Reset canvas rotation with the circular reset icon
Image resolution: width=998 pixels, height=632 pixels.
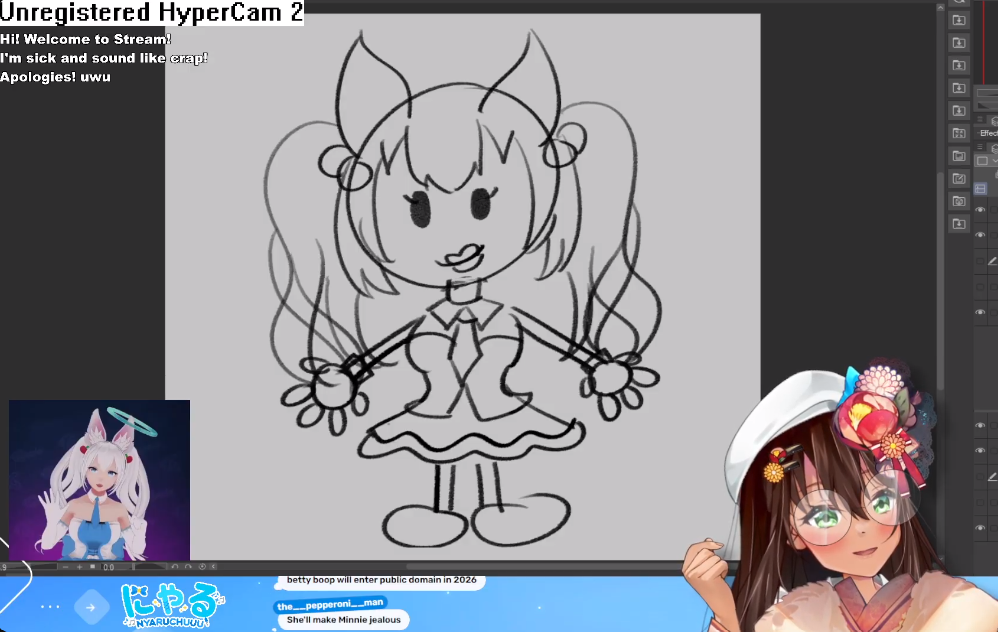202,566
